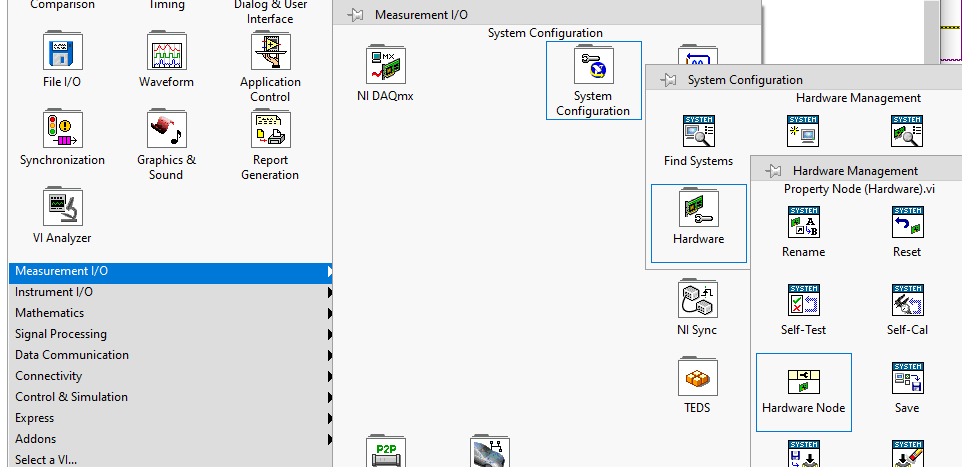The height and width of the screenshot is (467, 962).
Task: Open the File I/O palette
Action: 62,50
